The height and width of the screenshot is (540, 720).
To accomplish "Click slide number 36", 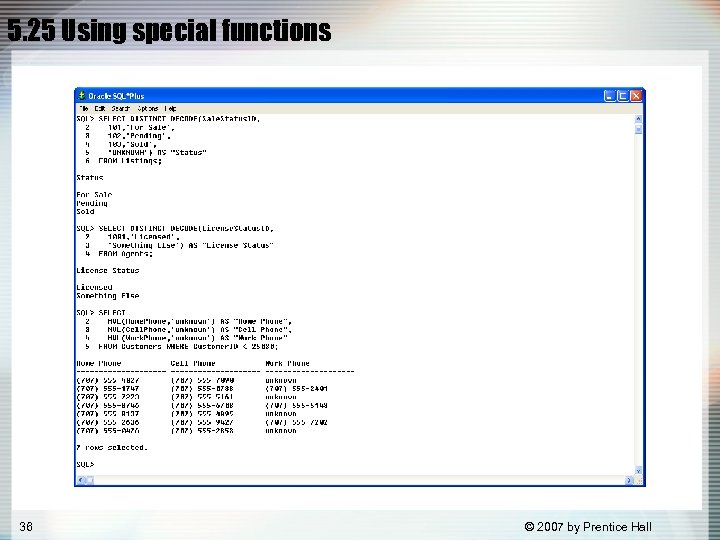I will (x=26, y=526).
